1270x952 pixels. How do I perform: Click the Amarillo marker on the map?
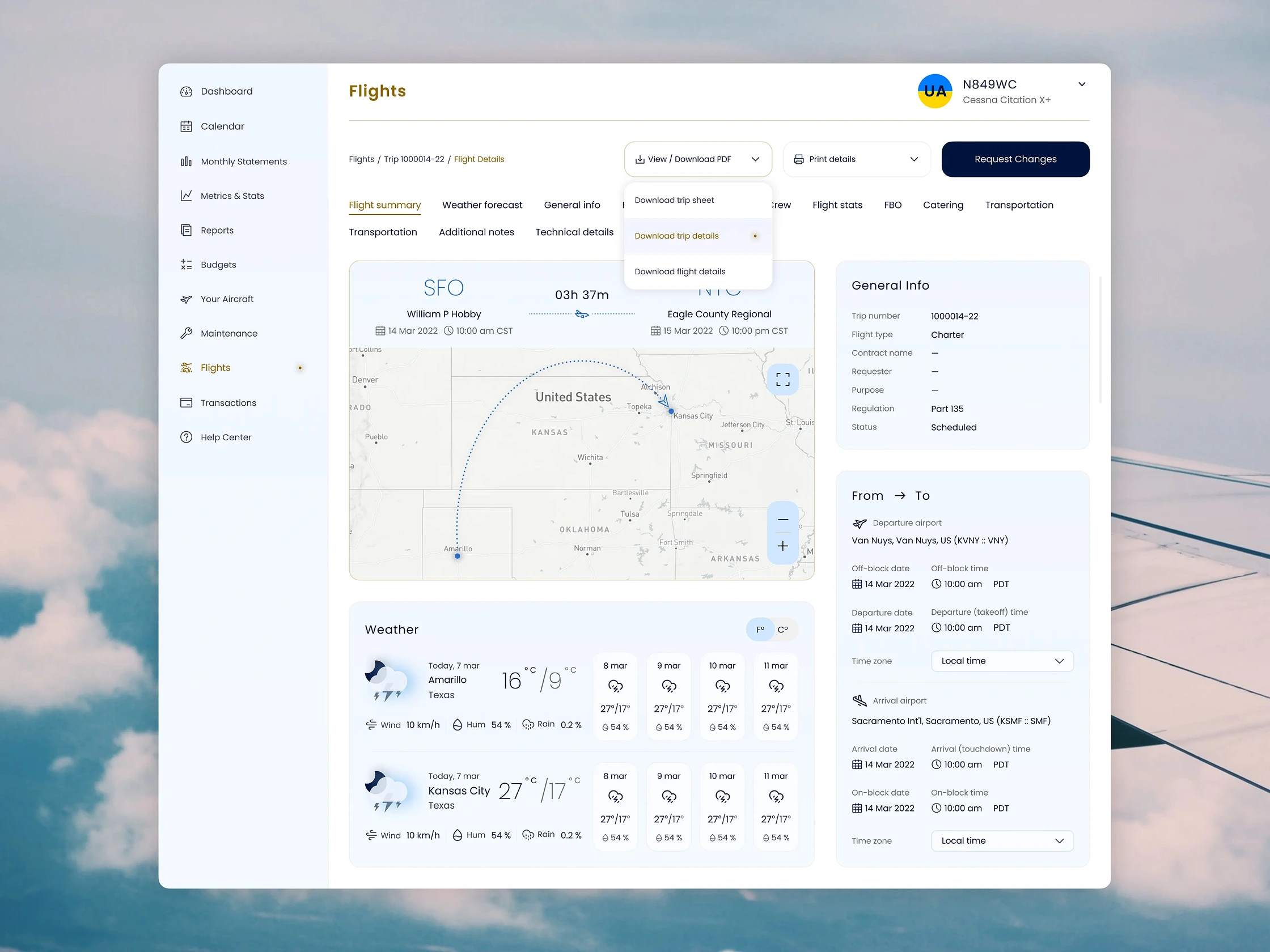tap(457, 556)
